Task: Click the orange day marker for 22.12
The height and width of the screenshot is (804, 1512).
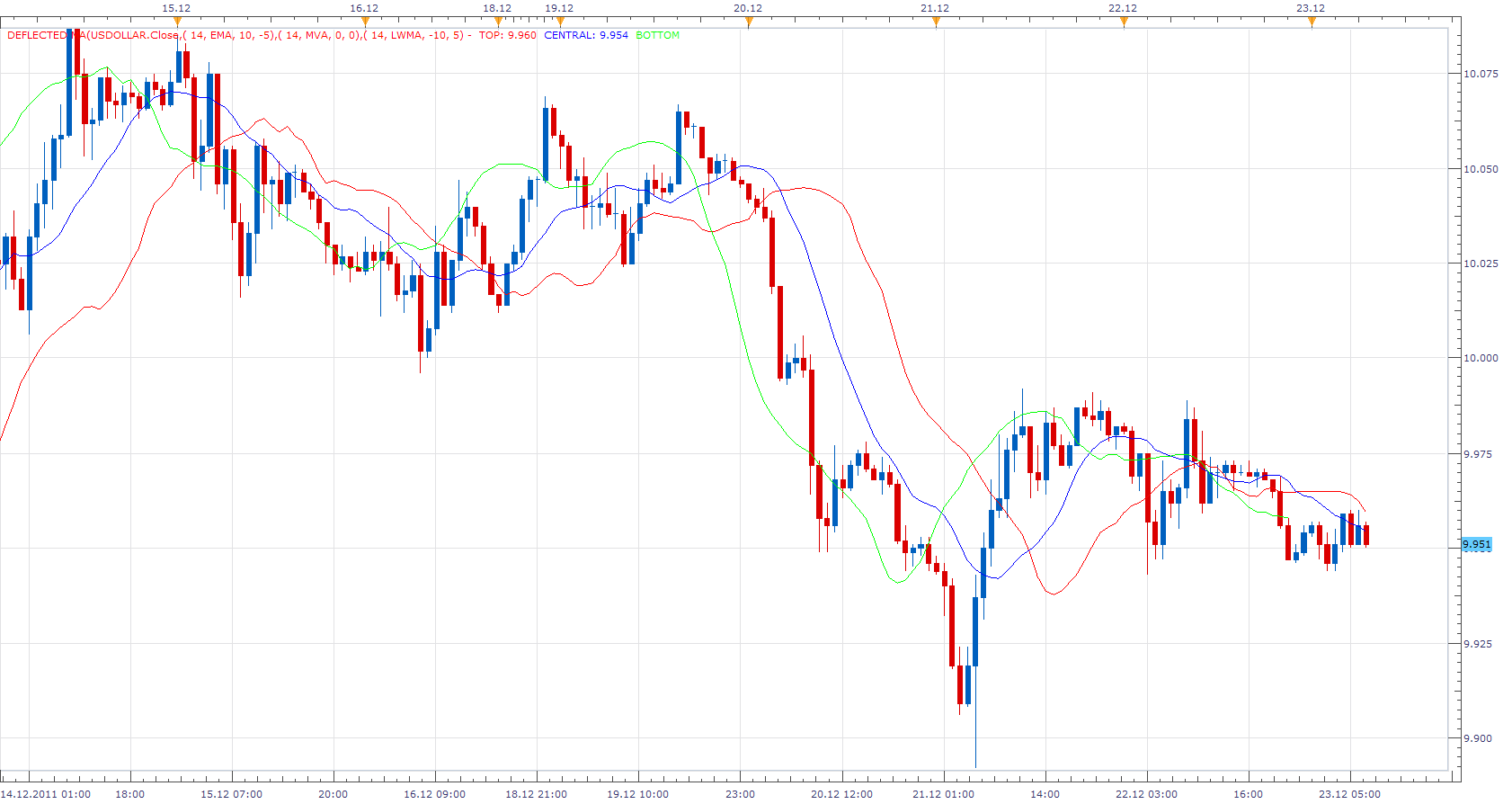Action: point(1124,22)
